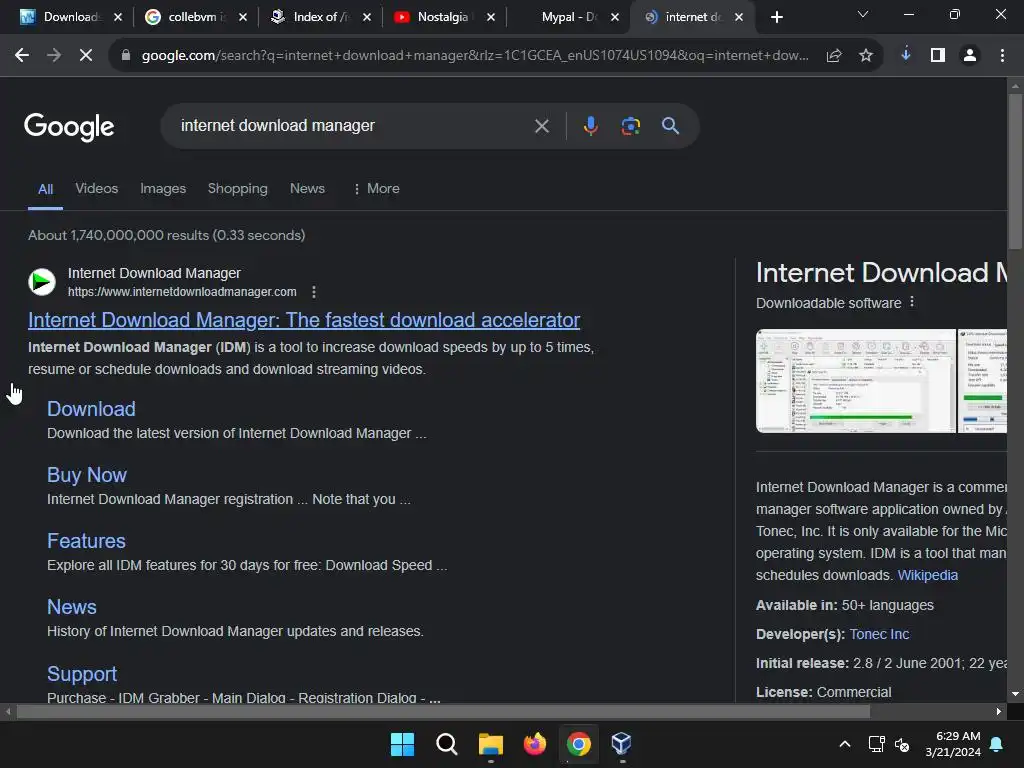
Task: Select the All results filter
Action: coord(45,189)
